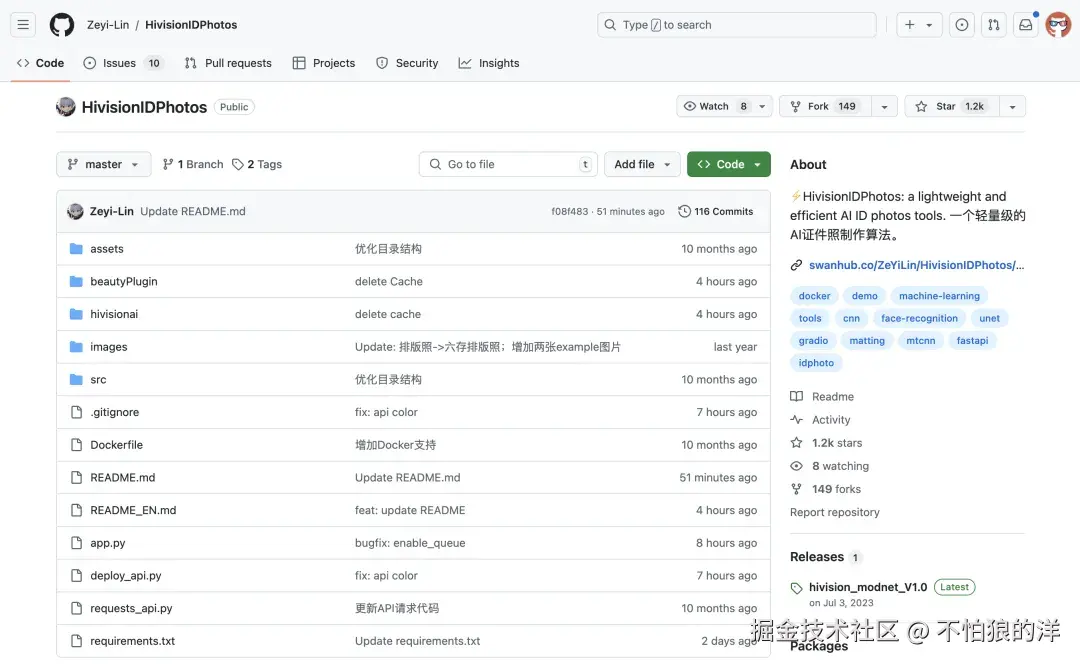Switch to the Code tab
The height and width of the screenshot is (664, 1080).
40,63
